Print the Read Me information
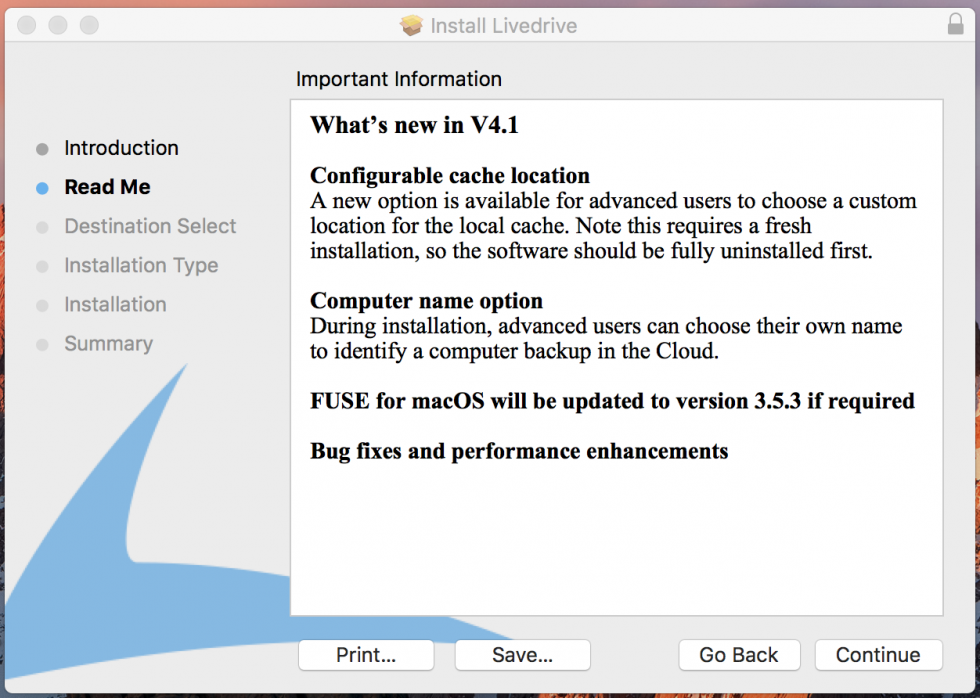 click(x=366, y=654)
